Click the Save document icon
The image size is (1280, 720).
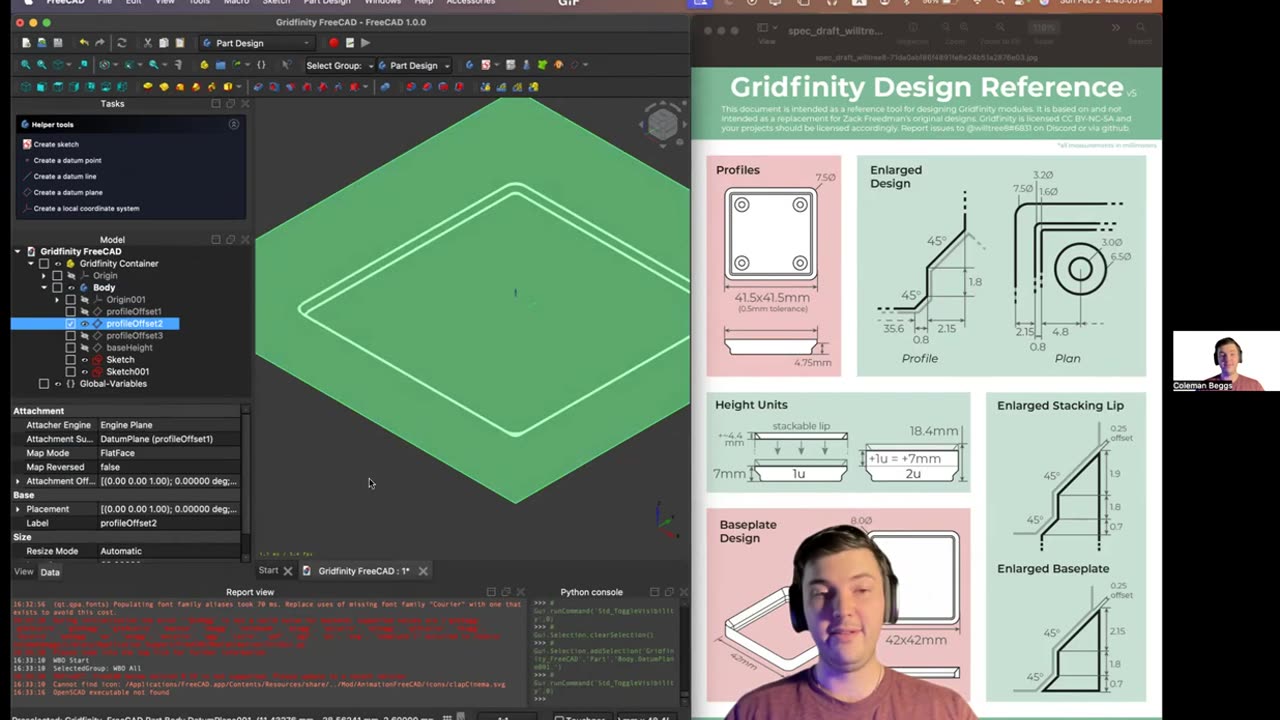pos(57,43)
